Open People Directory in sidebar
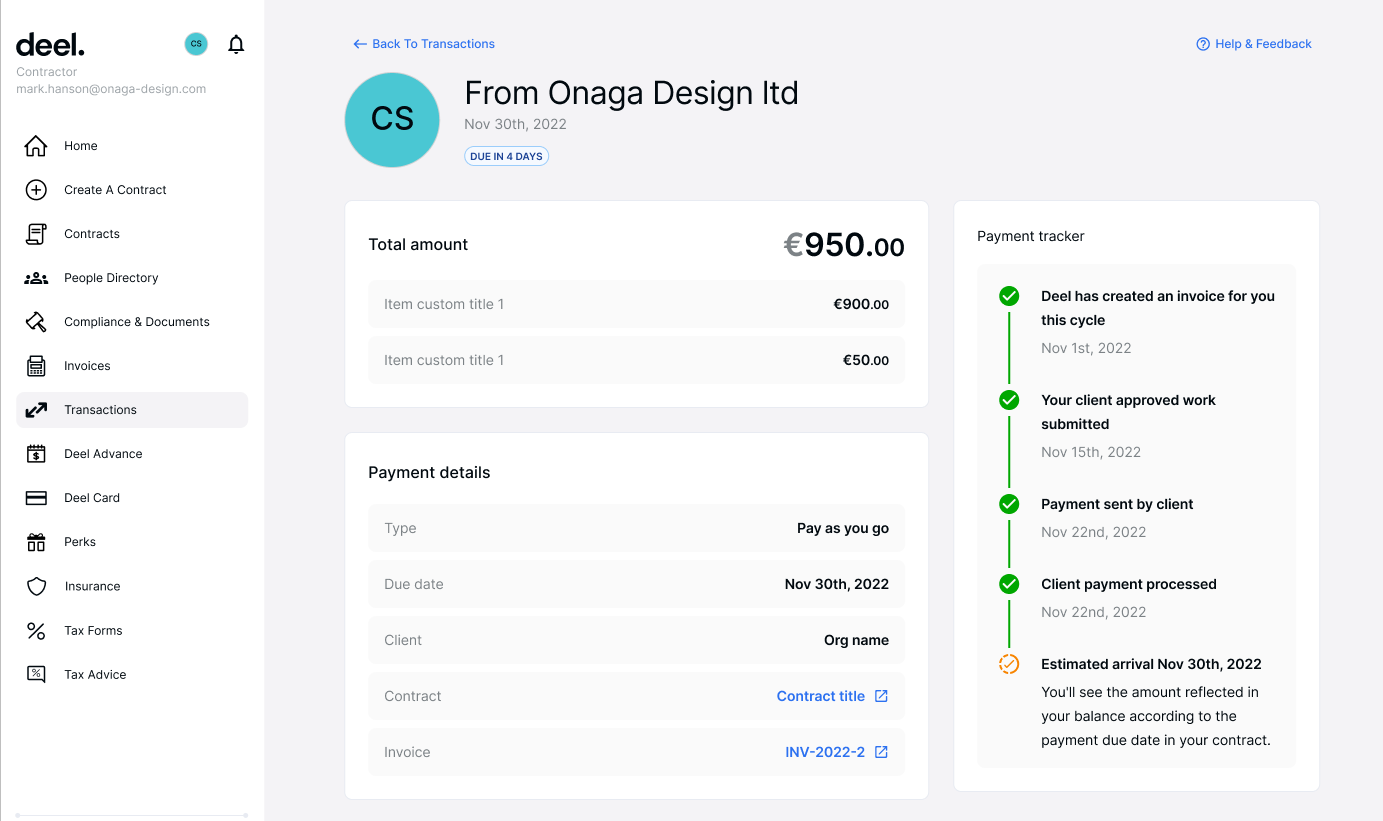This screenshot has width=1383, height=821. click(132, 278)
